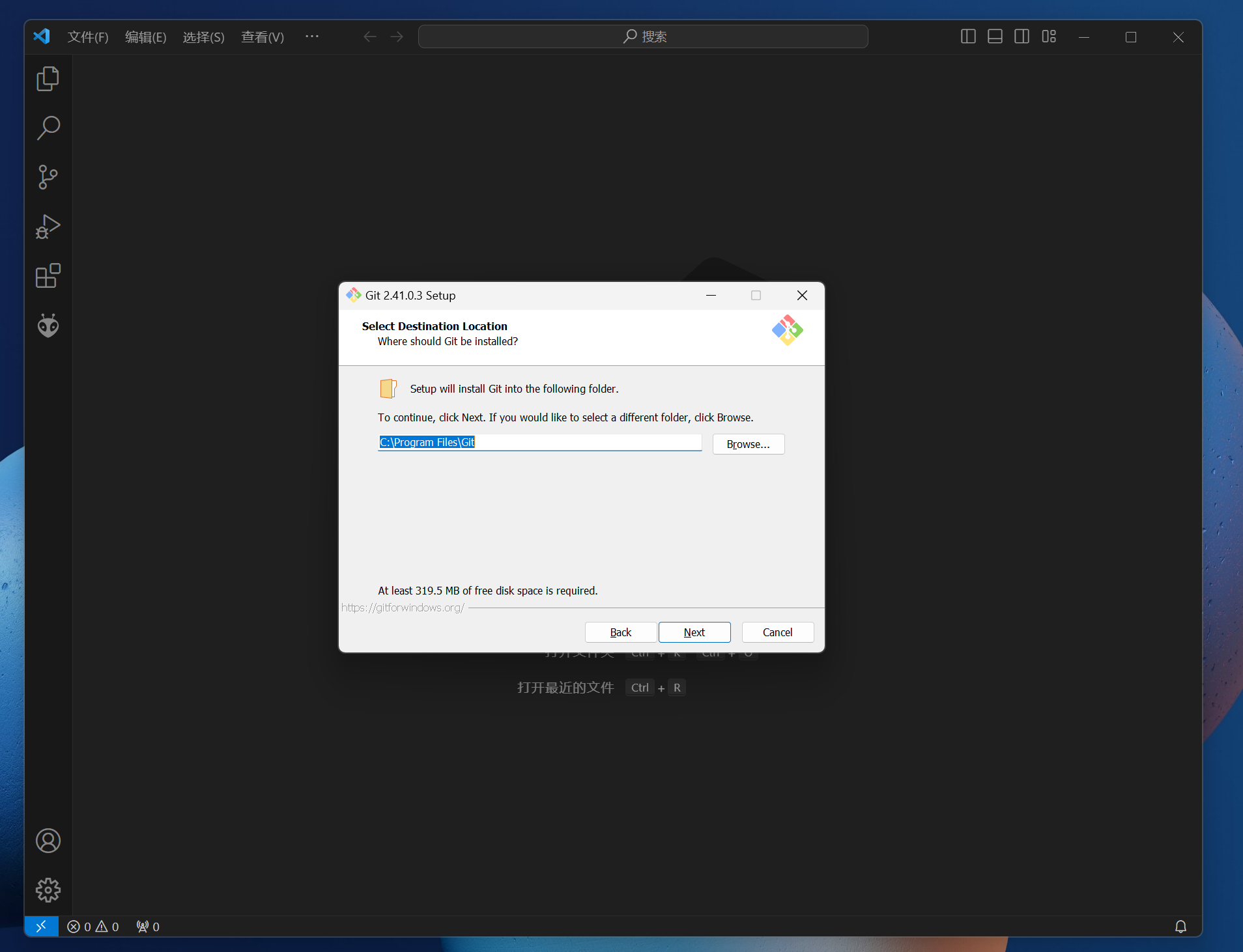Open the 文件(F) menu
Image resolution: width=1243 pixels, height=952 pixels.
tap(88, 36)
